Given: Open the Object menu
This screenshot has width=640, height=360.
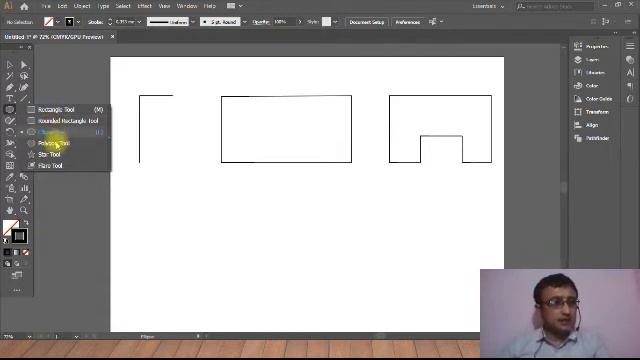Looking at the screenshot, I should point(82,6).
